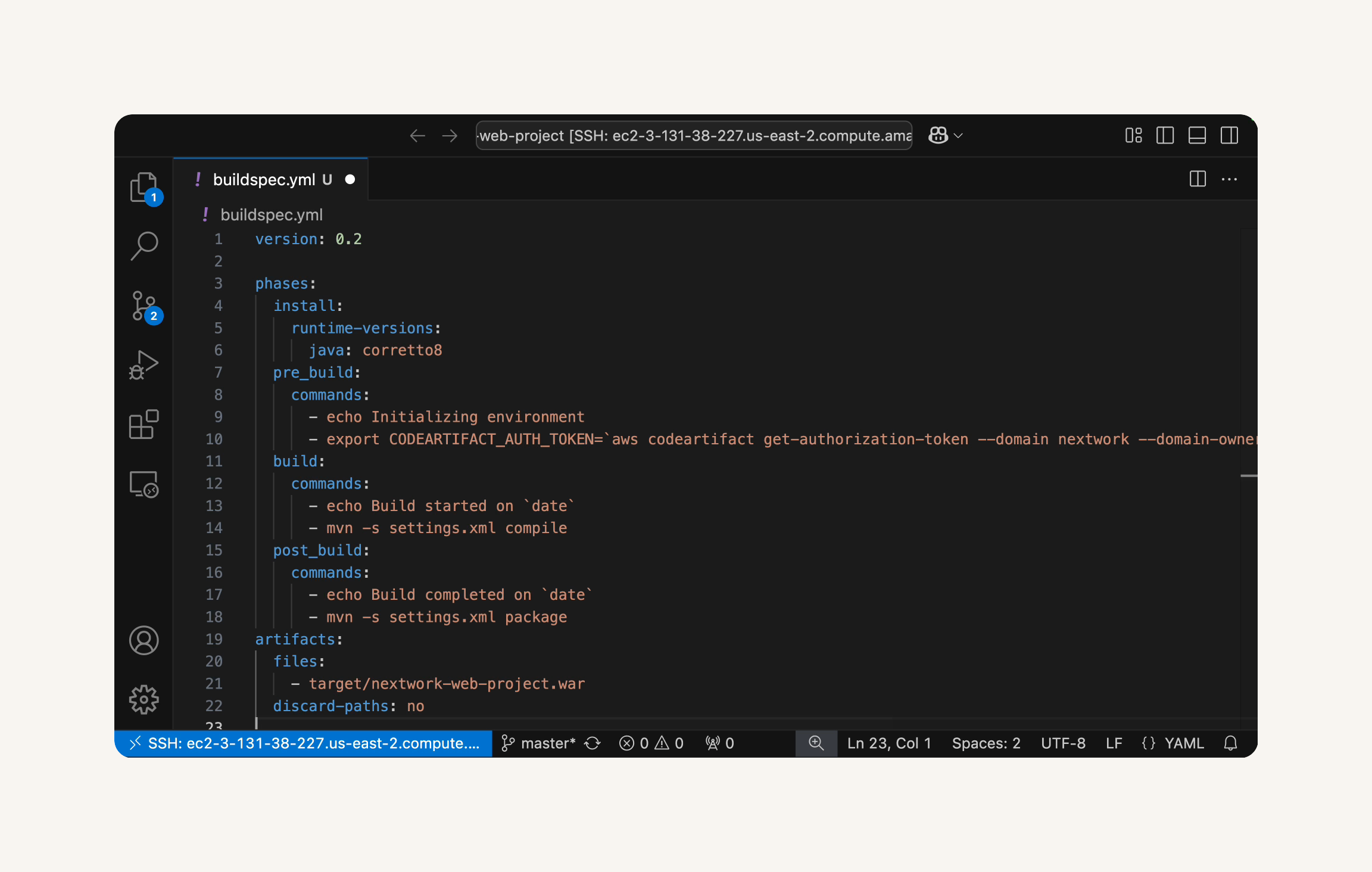Change indentation via Spaces: 2
This screenshot has width=1372, height=872.
click(986, 743)
